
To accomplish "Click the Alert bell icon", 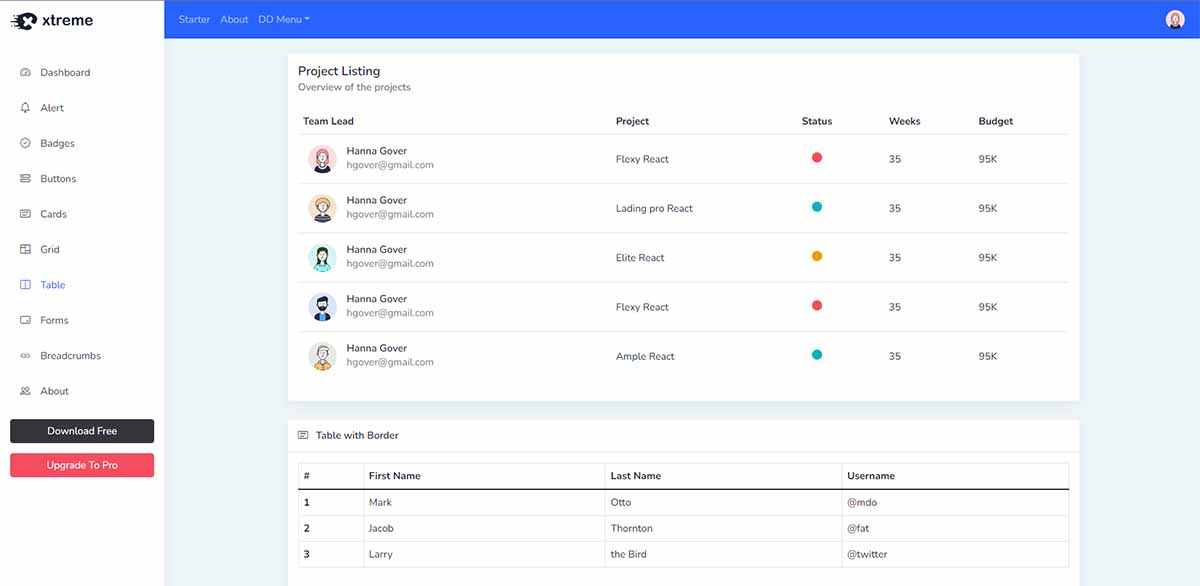I will (x=25, y=108).
